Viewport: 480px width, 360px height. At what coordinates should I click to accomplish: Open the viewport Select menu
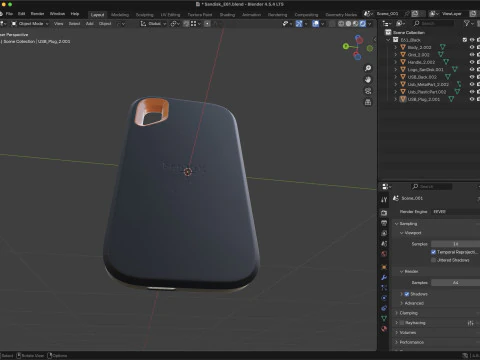tap(74, 24)
